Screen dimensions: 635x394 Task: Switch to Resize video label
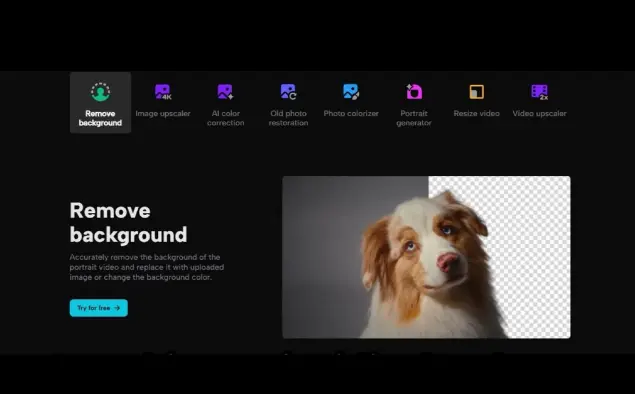tap(477, 113)
